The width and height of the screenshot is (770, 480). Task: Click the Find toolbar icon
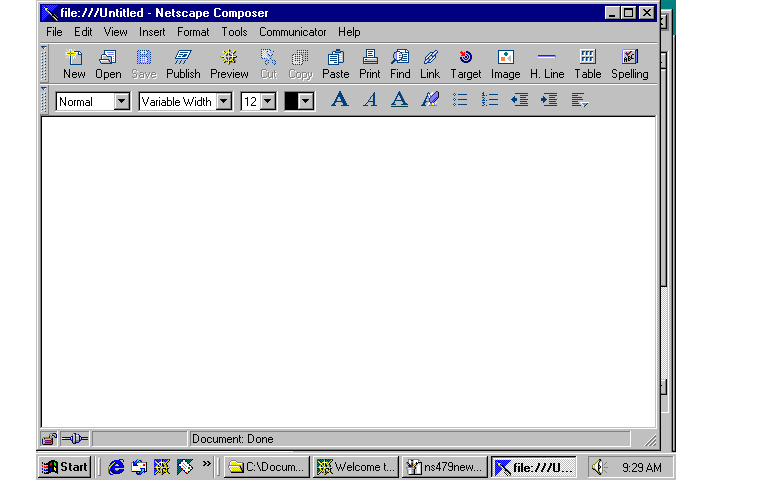[x=400, y=64]
